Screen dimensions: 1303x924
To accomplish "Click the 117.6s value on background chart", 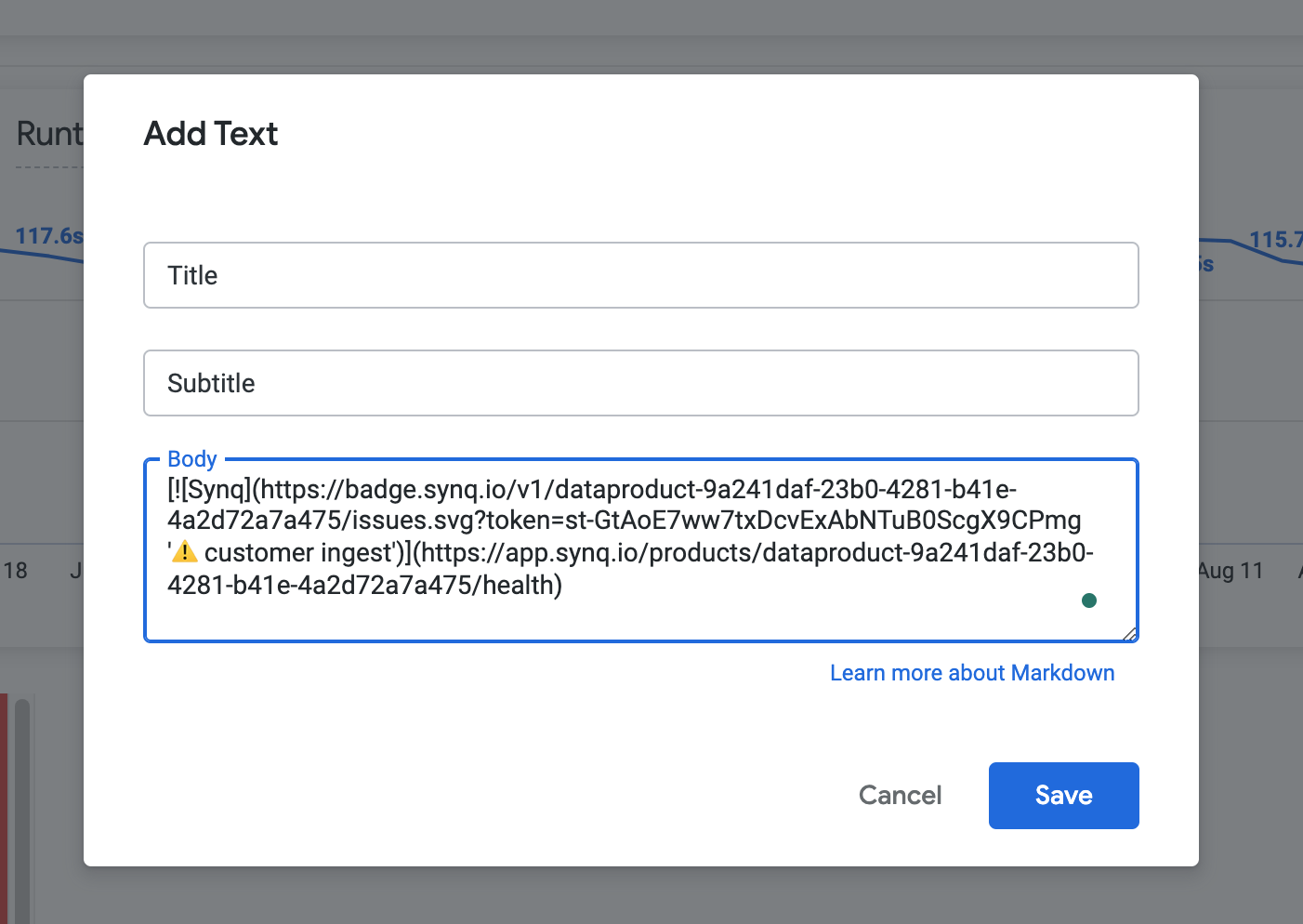I will pos(48,235).
